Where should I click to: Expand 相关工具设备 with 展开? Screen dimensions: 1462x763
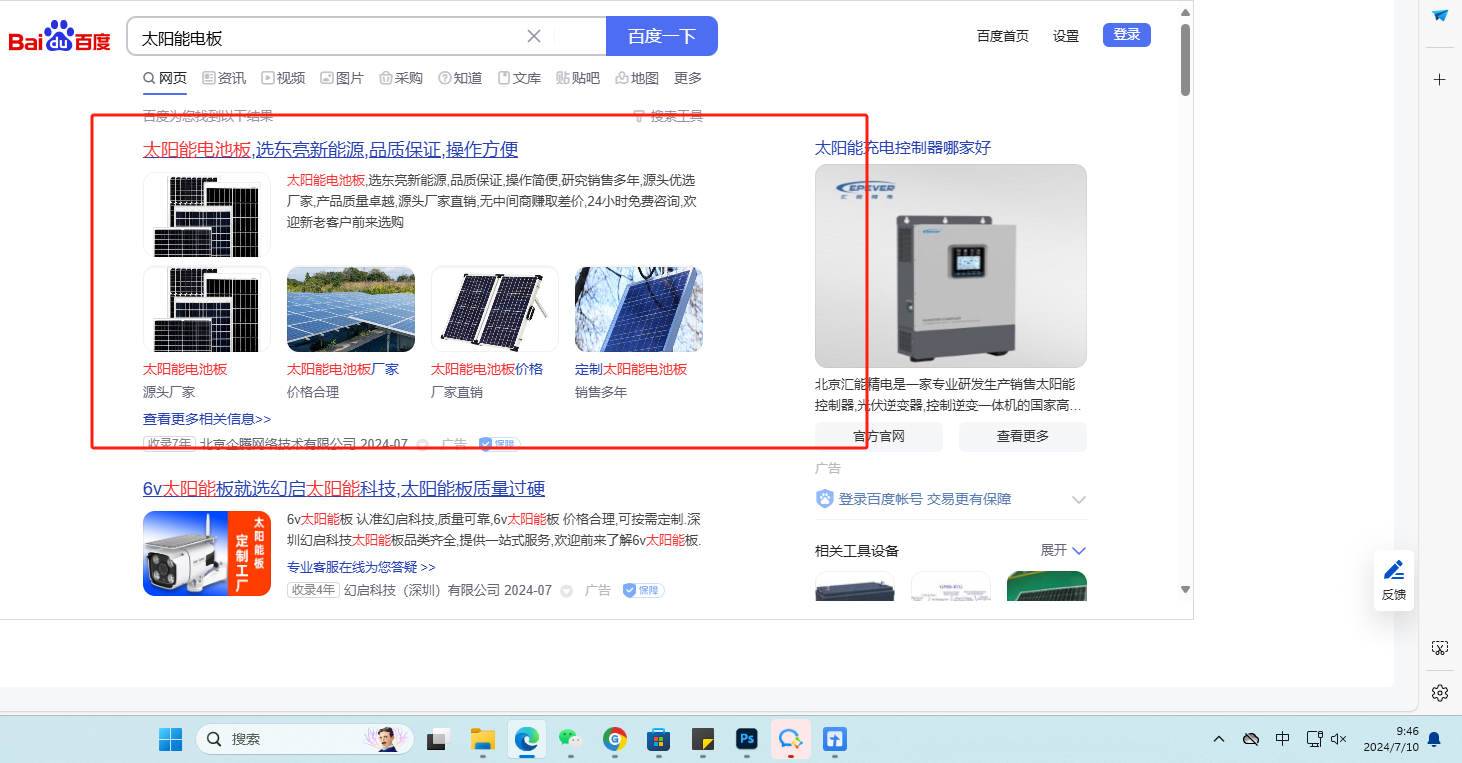(x=1063, y=550)
